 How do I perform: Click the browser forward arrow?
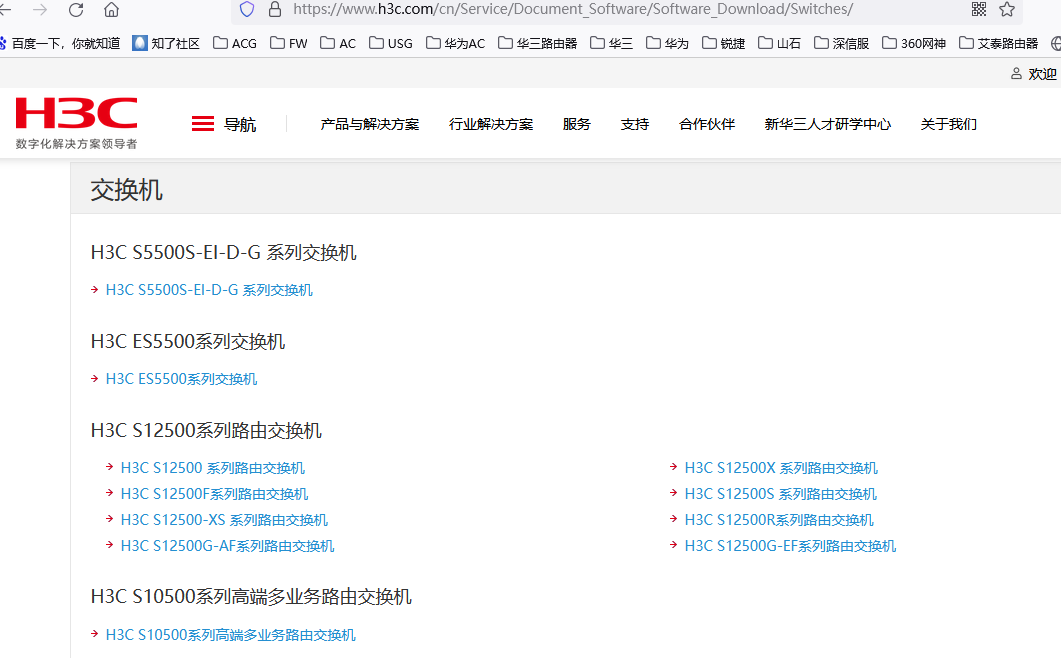point(41,9)
